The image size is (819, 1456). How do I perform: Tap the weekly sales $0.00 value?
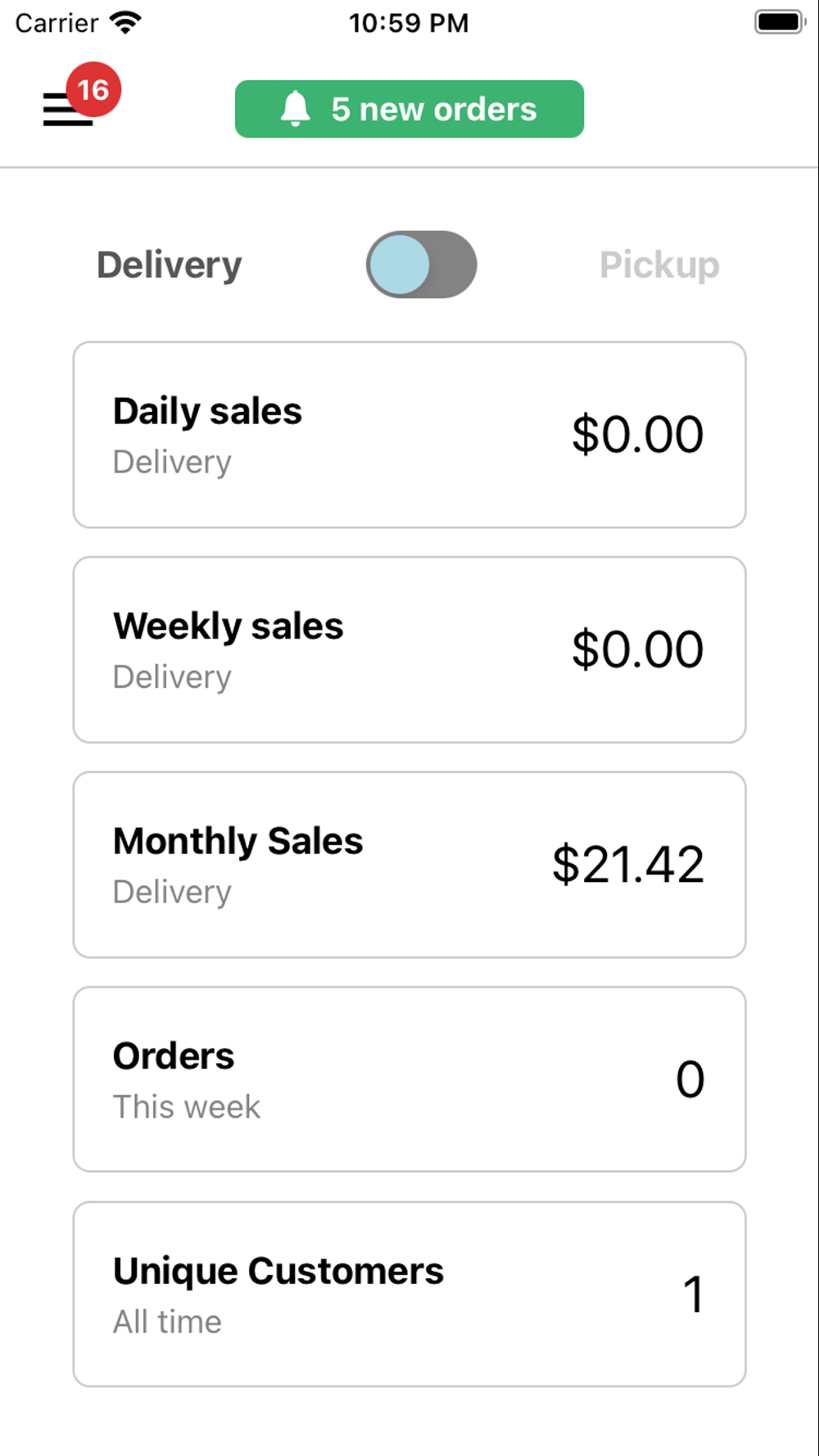point(638,649)
